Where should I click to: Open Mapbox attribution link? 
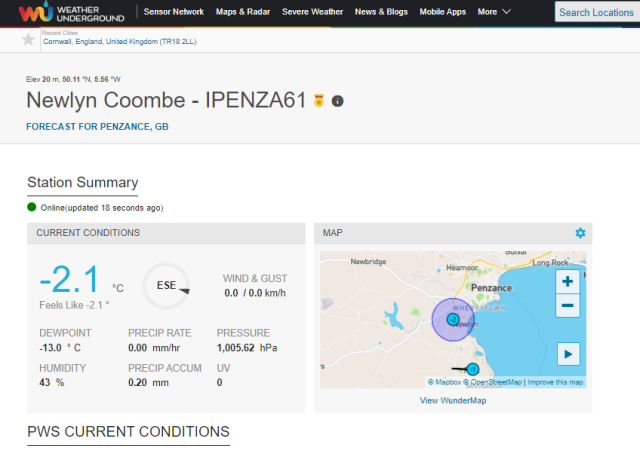[x=444, y=382]
